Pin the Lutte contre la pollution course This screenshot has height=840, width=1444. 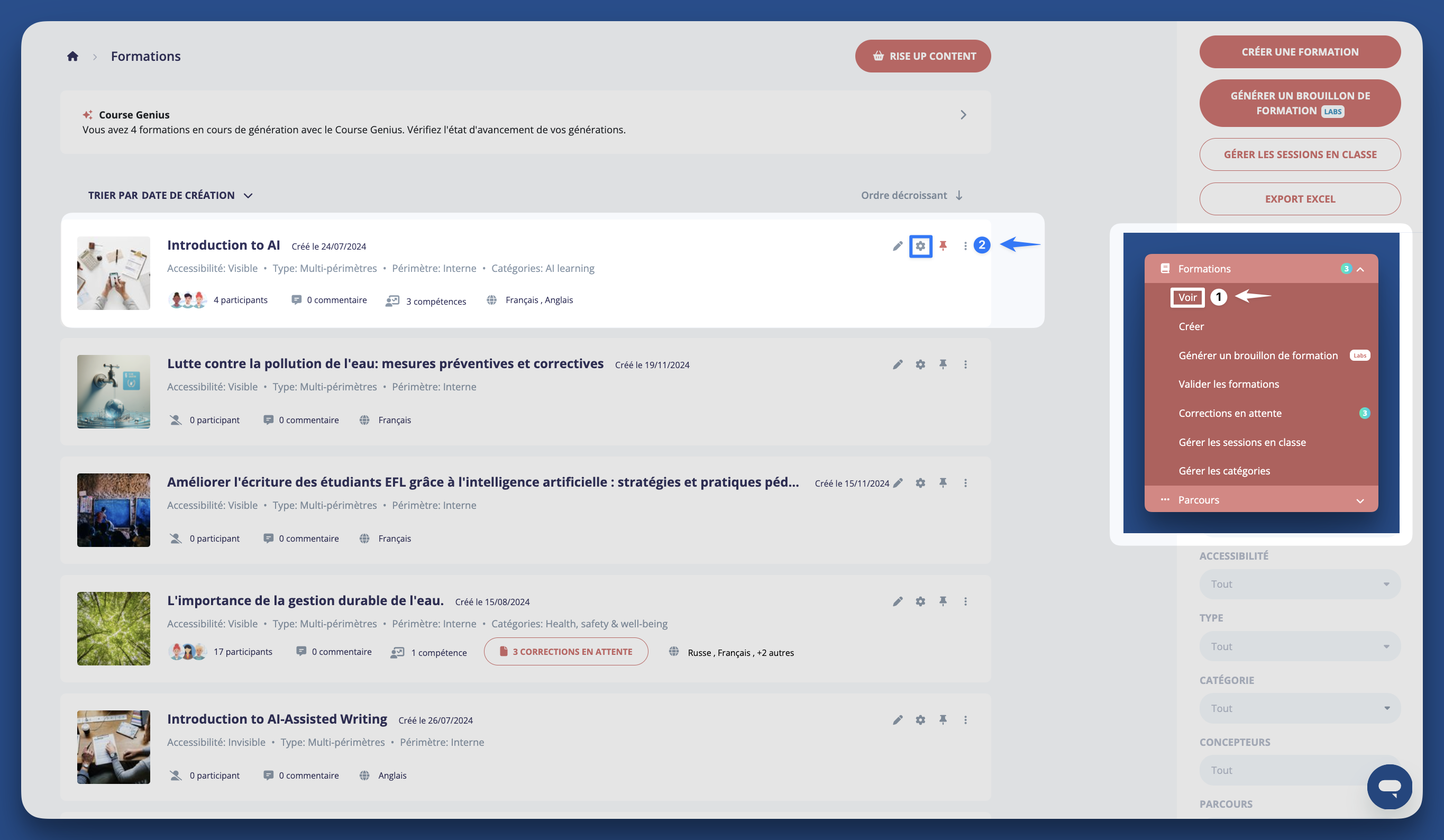click(943, 364)
